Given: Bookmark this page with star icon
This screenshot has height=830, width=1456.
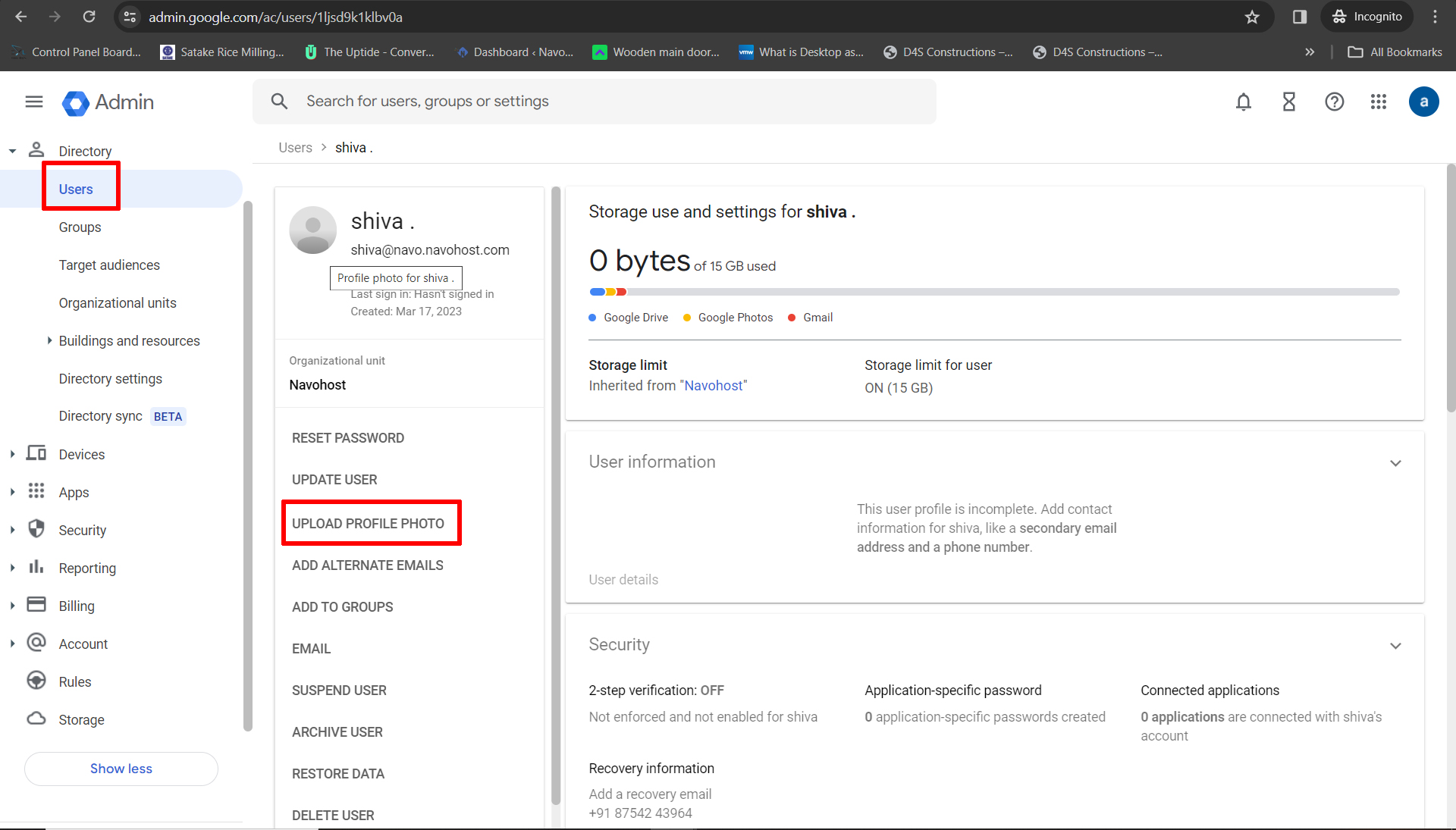Looking at the screenshot, I should [1252, 17].
